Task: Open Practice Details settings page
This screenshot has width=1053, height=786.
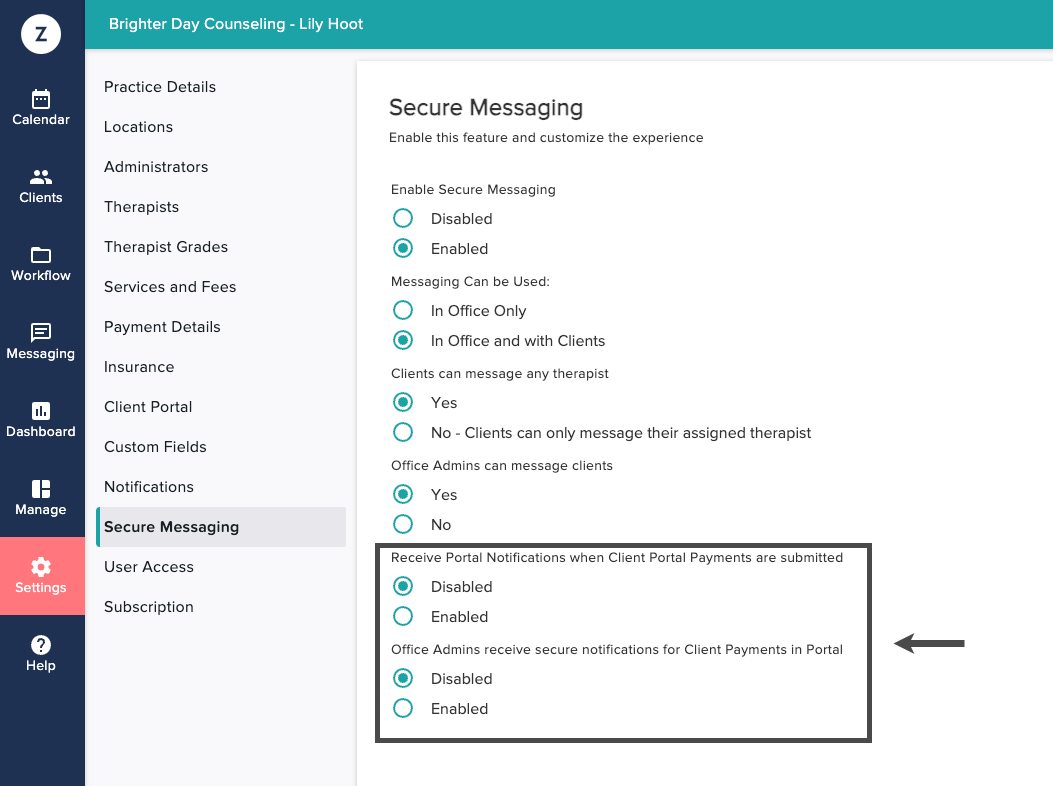Action: point(160,87)
